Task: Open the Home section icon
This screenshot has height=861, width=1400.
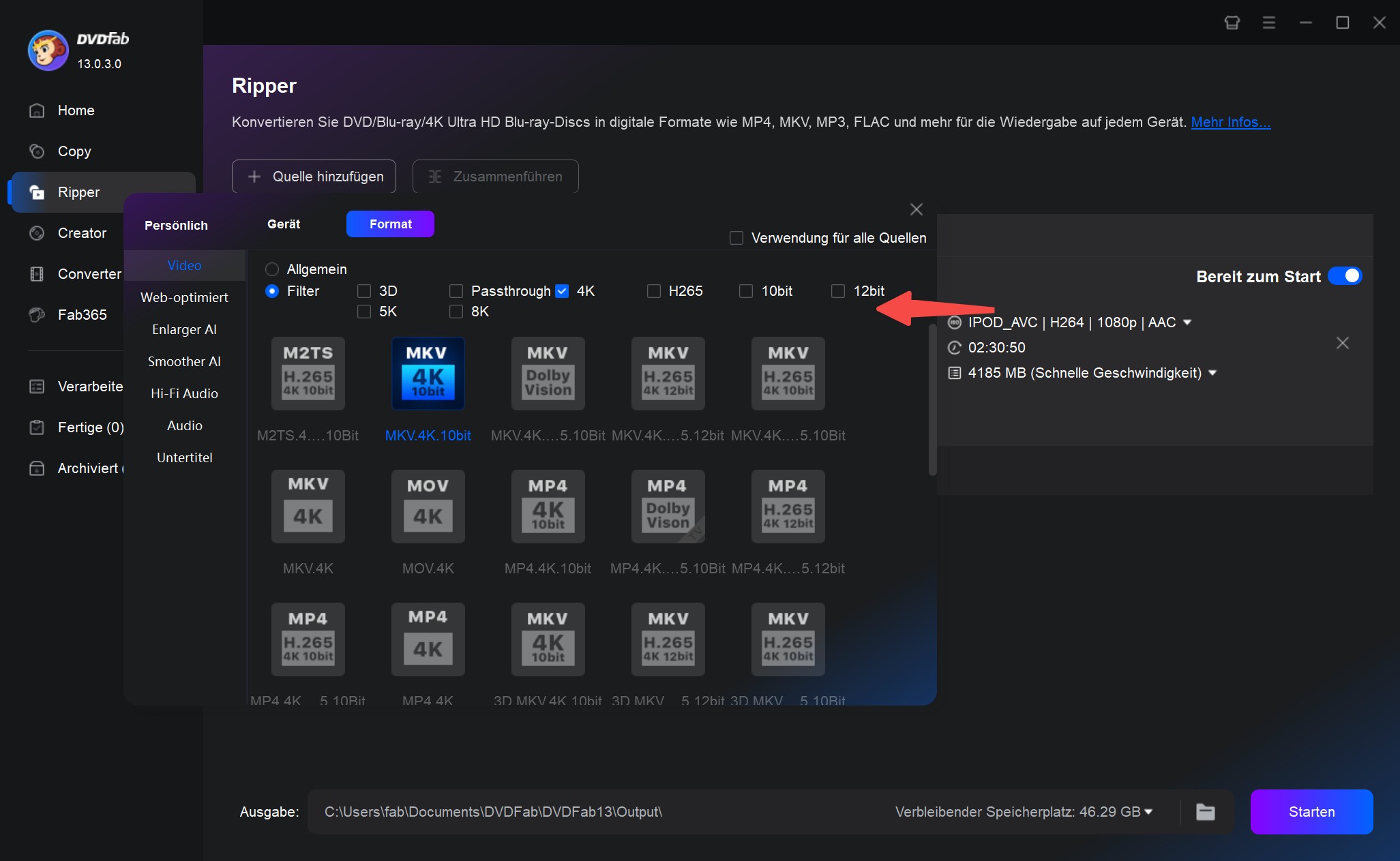Action: [37, 110]
